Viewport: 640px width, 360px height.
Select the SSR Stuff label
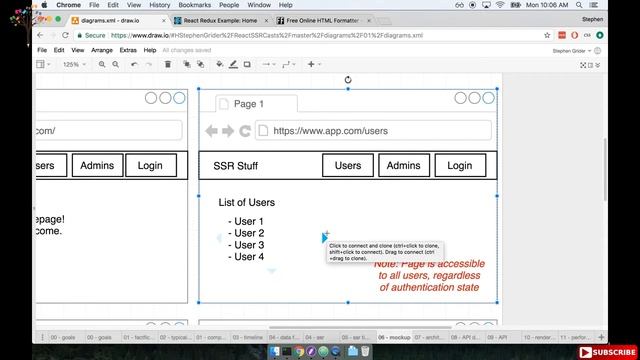(x=236, y=166)
